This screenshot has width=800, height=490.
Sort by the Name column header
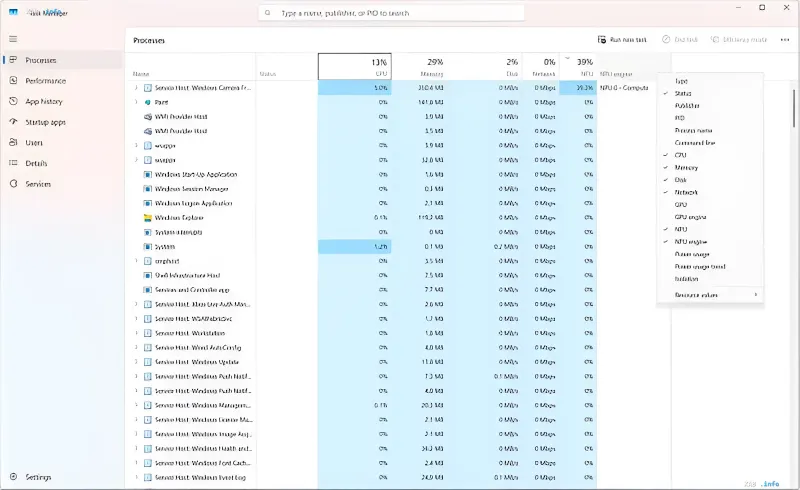(x=190, y=66)
